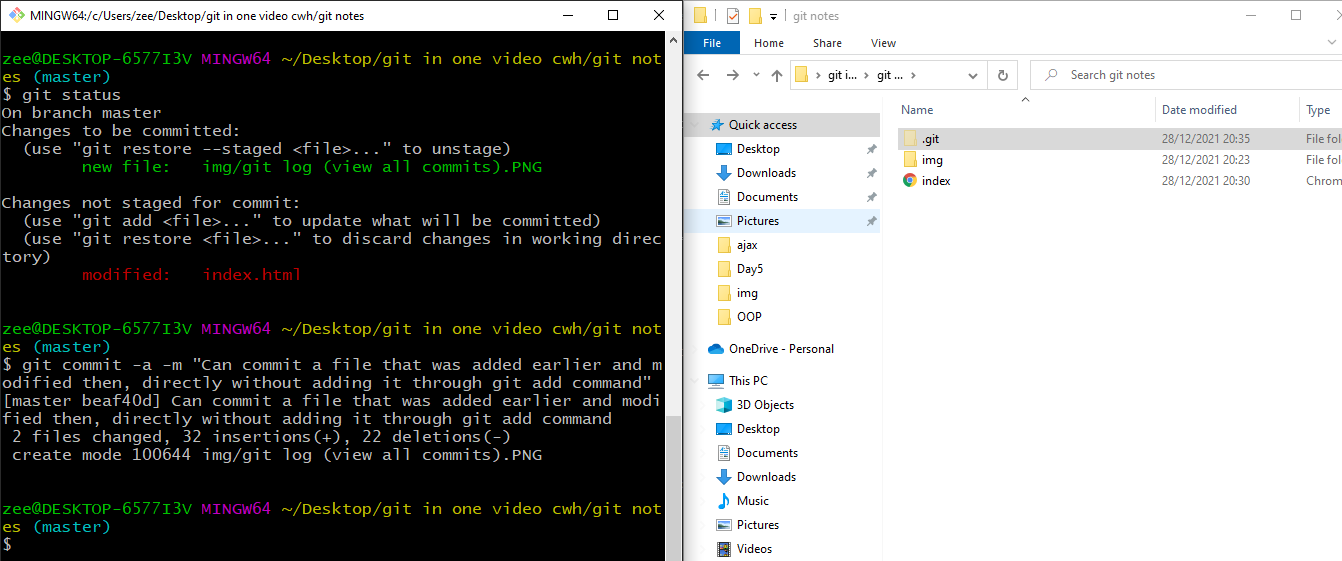Click the pin icon beside Quick access Downloads
Viewport: 1342px width, 561px height.
871,173
